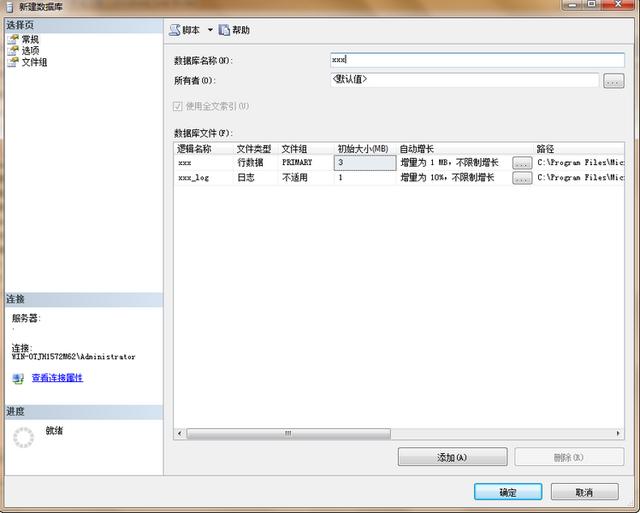Click the 新建数据库 title bar icon
Screen dimensions: 640x513
tap(10, 7)
